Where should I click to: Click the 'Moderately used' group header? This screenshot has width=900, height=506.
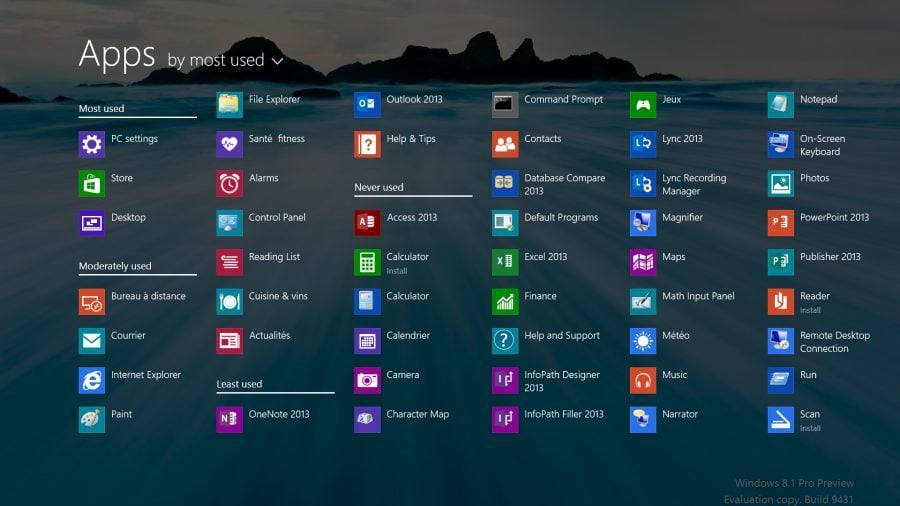[115, 266]
